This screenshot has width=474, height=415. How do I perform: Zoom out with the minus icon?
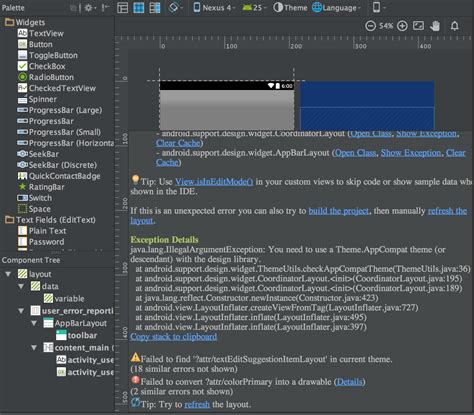click(370, 26)
